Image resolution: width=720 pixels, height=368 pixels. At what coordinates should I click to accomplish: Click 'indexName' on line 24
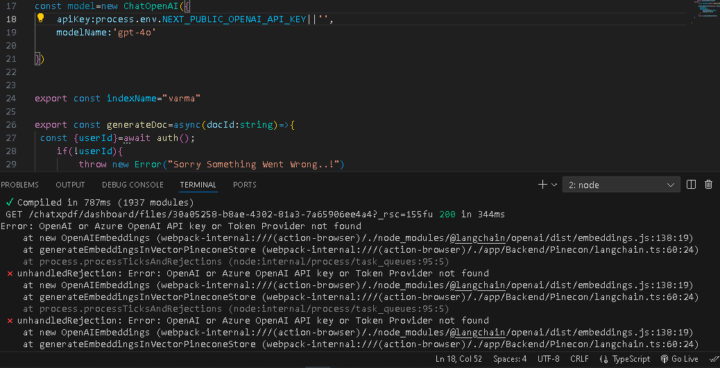pos(131,98)
